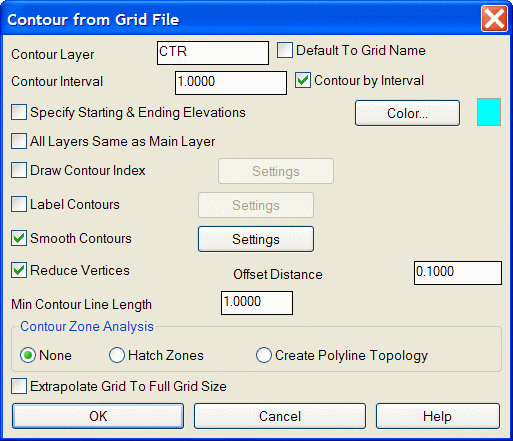The image size is (513, 441).
Task: Open the Smooth Contours Settings button
Action: (256, 239)
